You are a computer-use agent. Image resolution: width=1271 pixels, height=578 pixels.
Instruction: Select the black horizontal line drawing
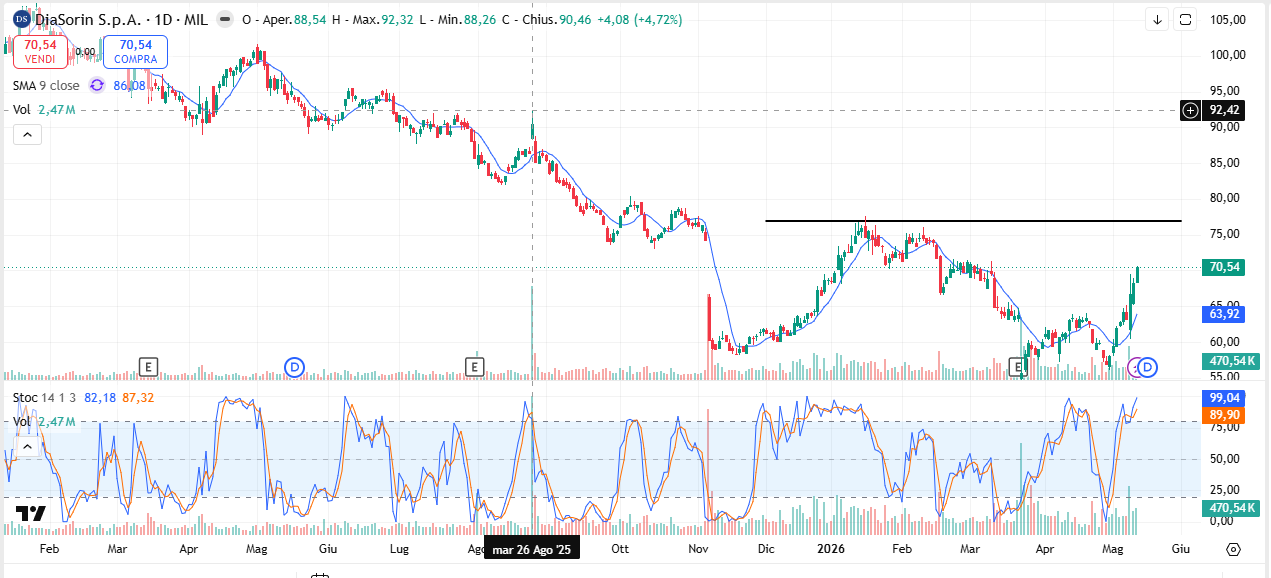(x=973, y=220)
